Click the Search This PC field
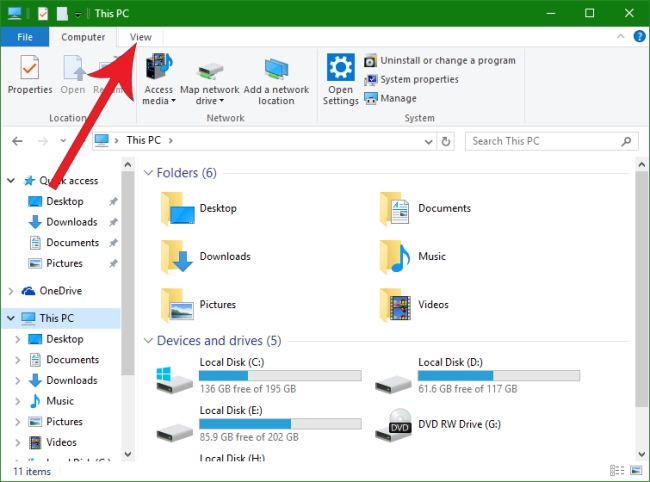This screenshot has height=482, width=650. click(551, 141)
